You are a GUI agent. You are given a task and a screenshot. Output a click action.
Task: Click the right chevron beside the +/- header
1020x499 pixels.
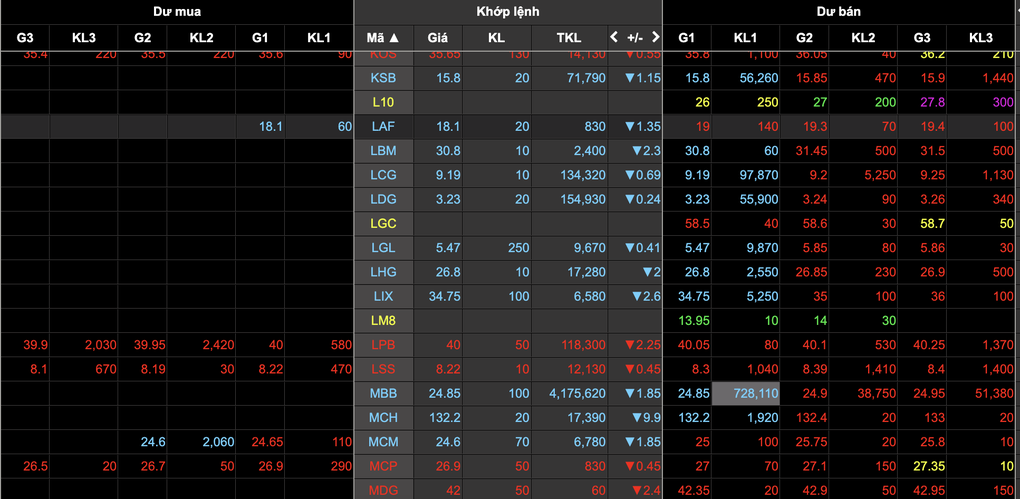pos(655,37)
